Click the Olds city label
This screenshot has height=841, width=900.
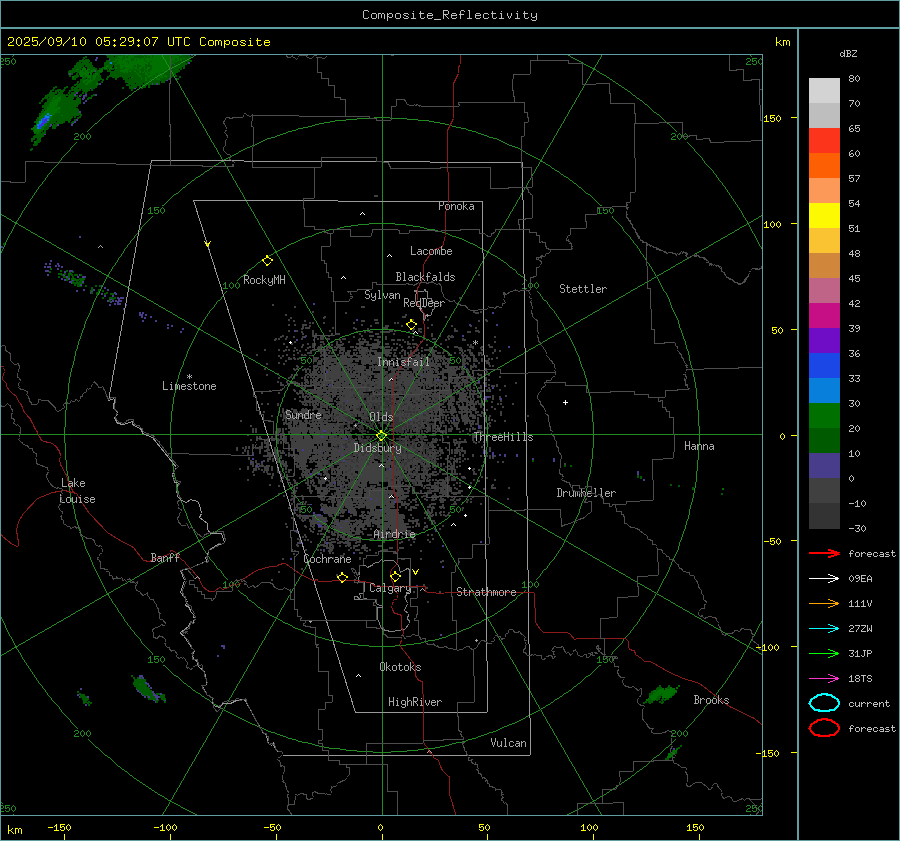[381, 417]
